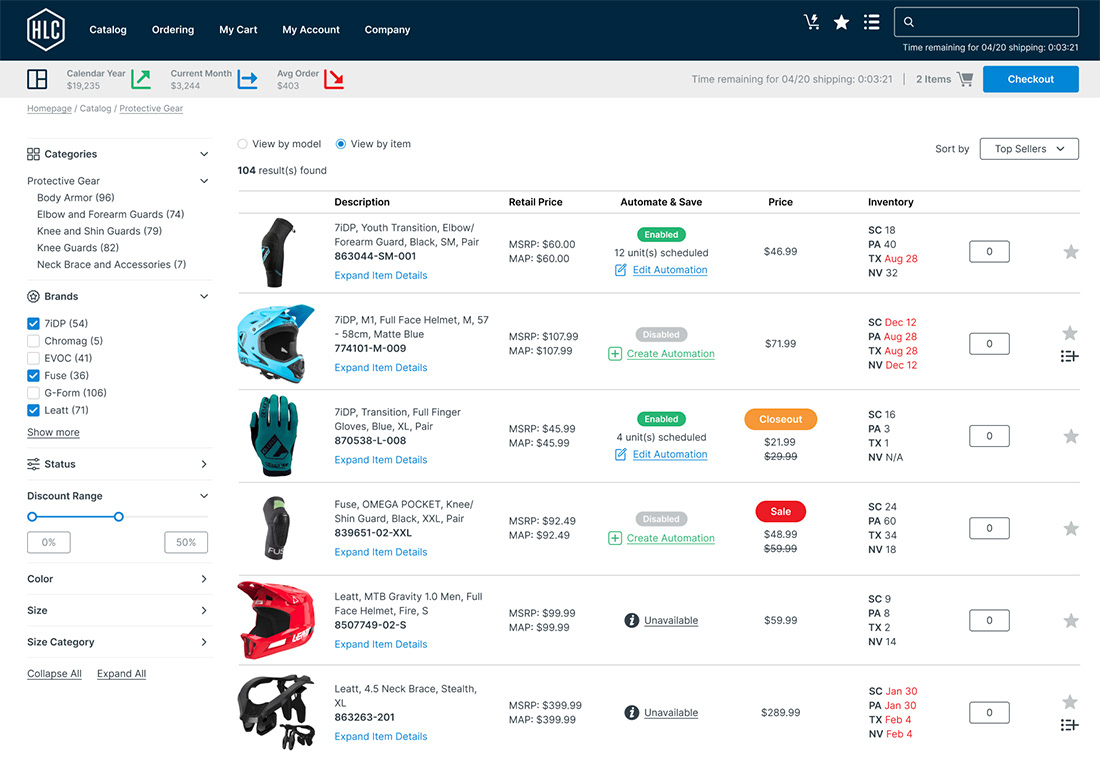
Task: Uncheck the Fuse brand filter
Action: pyautogui.click(x=33, y=375)
